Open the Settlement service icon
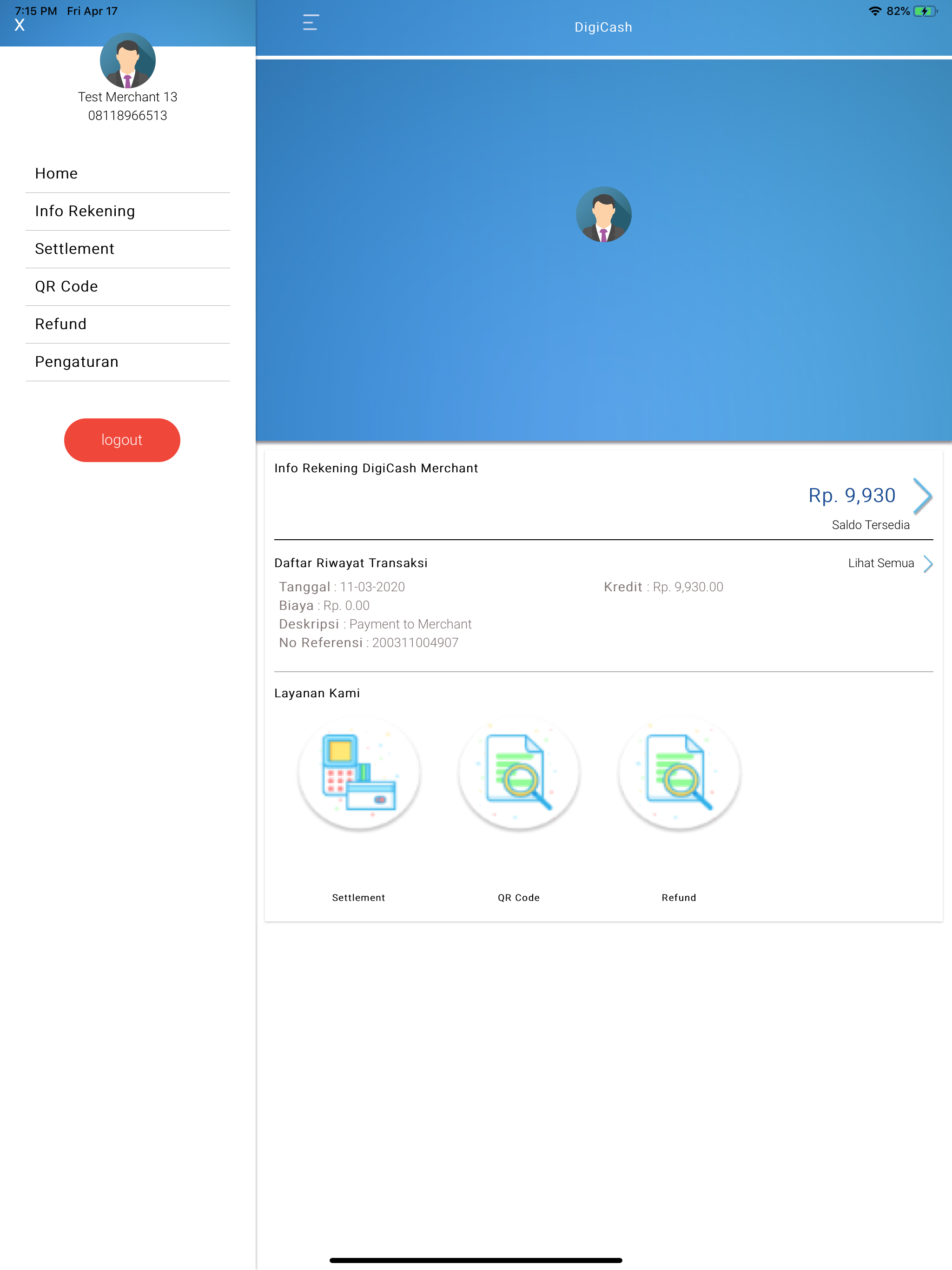Image resolution: width=952 pixels, height=1270 pixels. point(359,772)
